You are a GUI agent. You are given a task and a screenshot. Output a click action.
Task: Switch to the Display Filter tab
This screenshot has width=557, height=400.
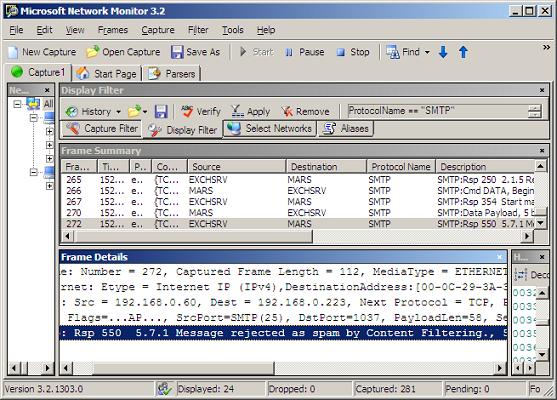[182, 130]
